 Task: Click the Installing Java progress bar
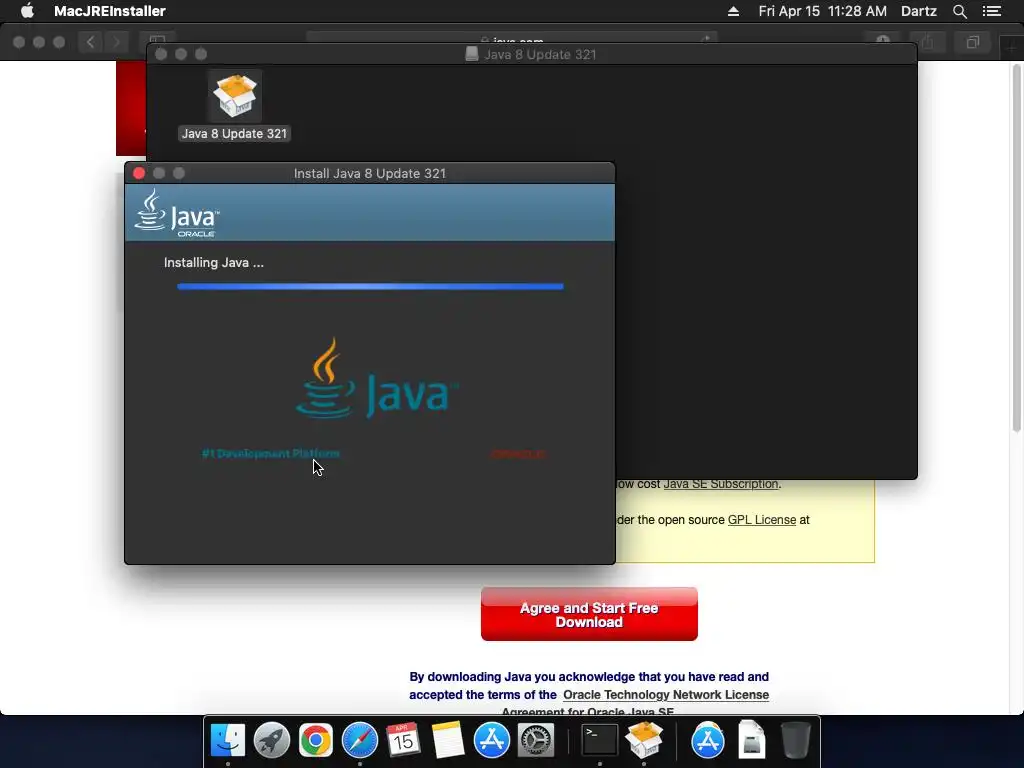(x=370, y=286)
